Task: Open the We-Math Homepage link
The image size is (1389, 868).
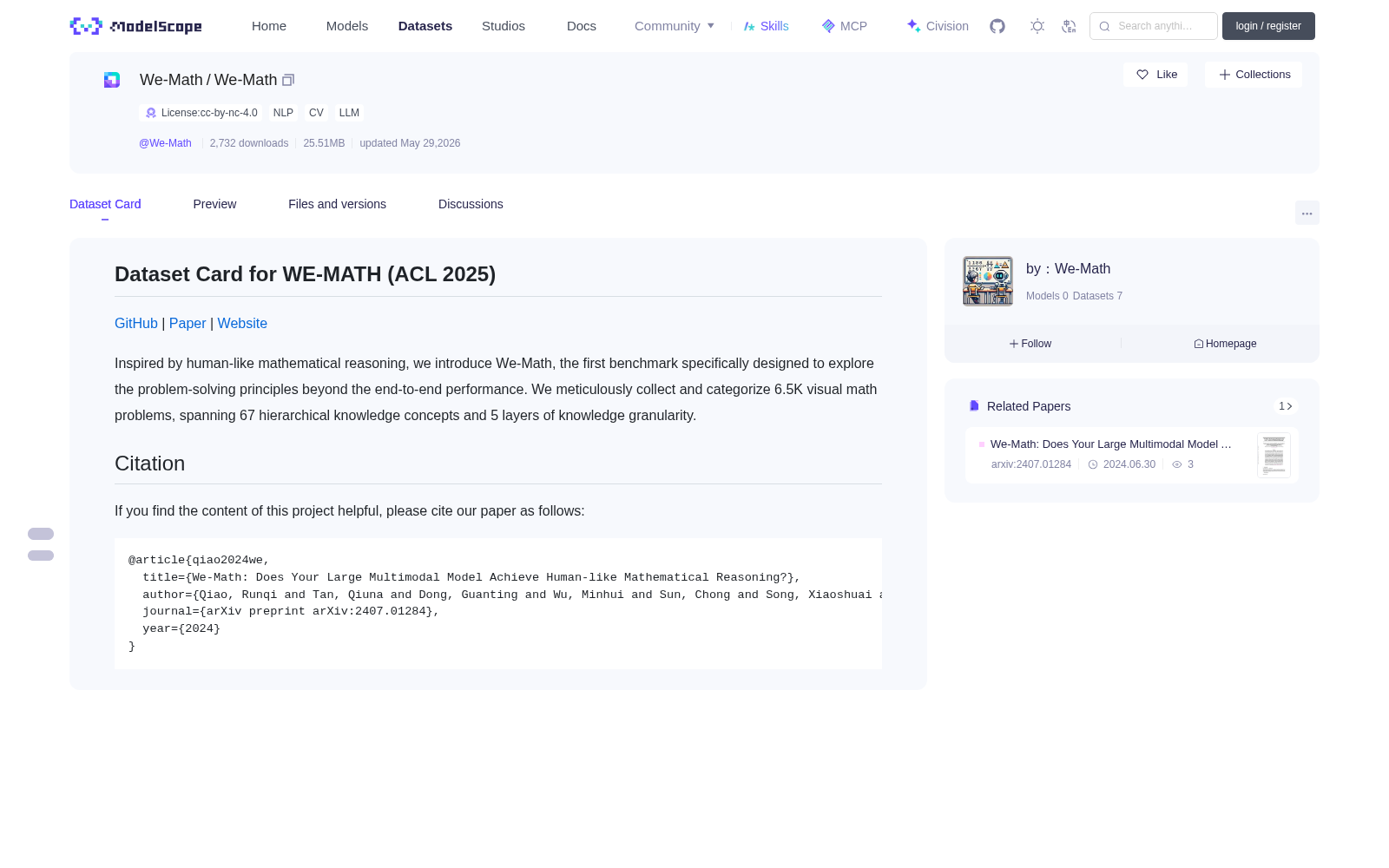Action: [1225, 344]
